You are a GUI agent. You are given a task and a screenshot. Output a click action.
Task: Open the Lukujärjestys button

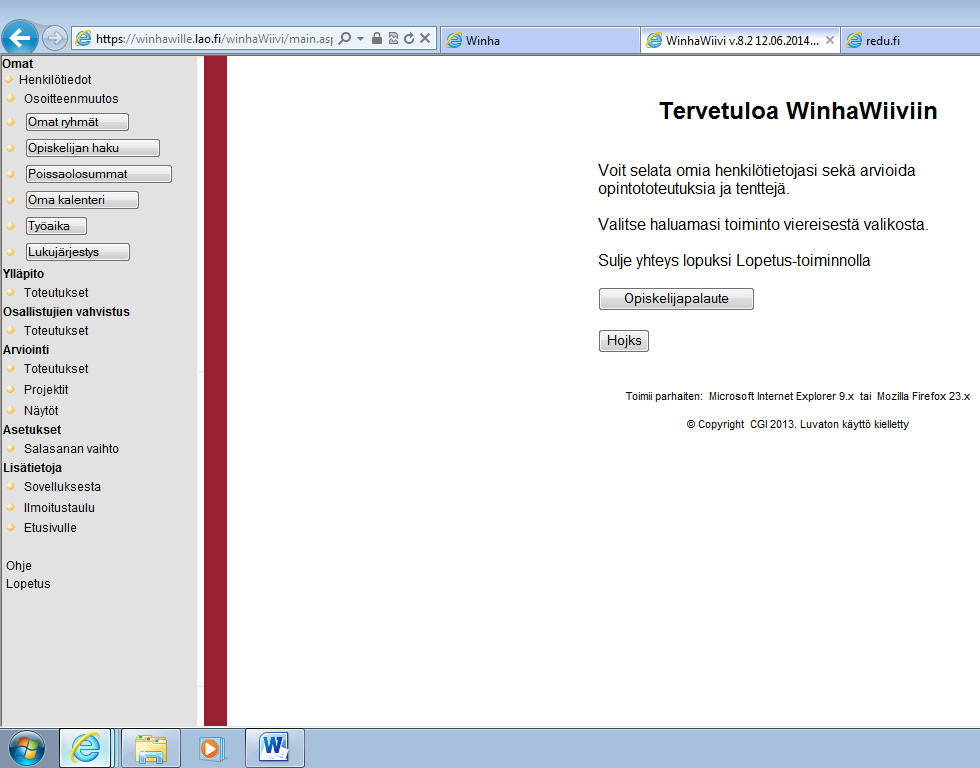tap(78, 252)
